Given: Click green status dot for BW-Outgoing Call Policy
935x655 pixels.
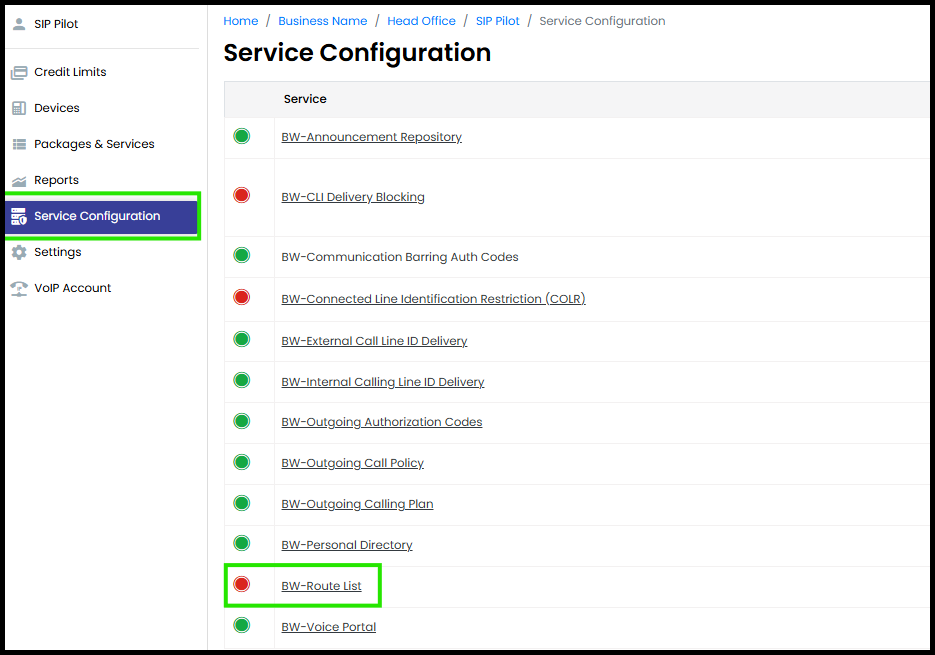Looking at the screenshot, I should coord(242,462).
